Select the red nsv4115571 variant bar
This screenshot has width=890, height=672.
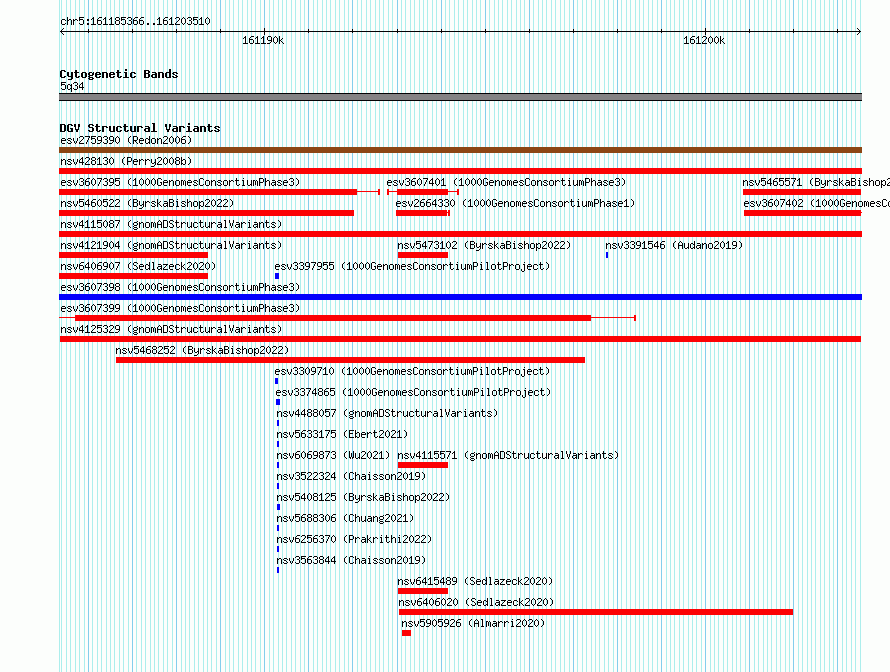pyautogui.click(x=423, y=465)
